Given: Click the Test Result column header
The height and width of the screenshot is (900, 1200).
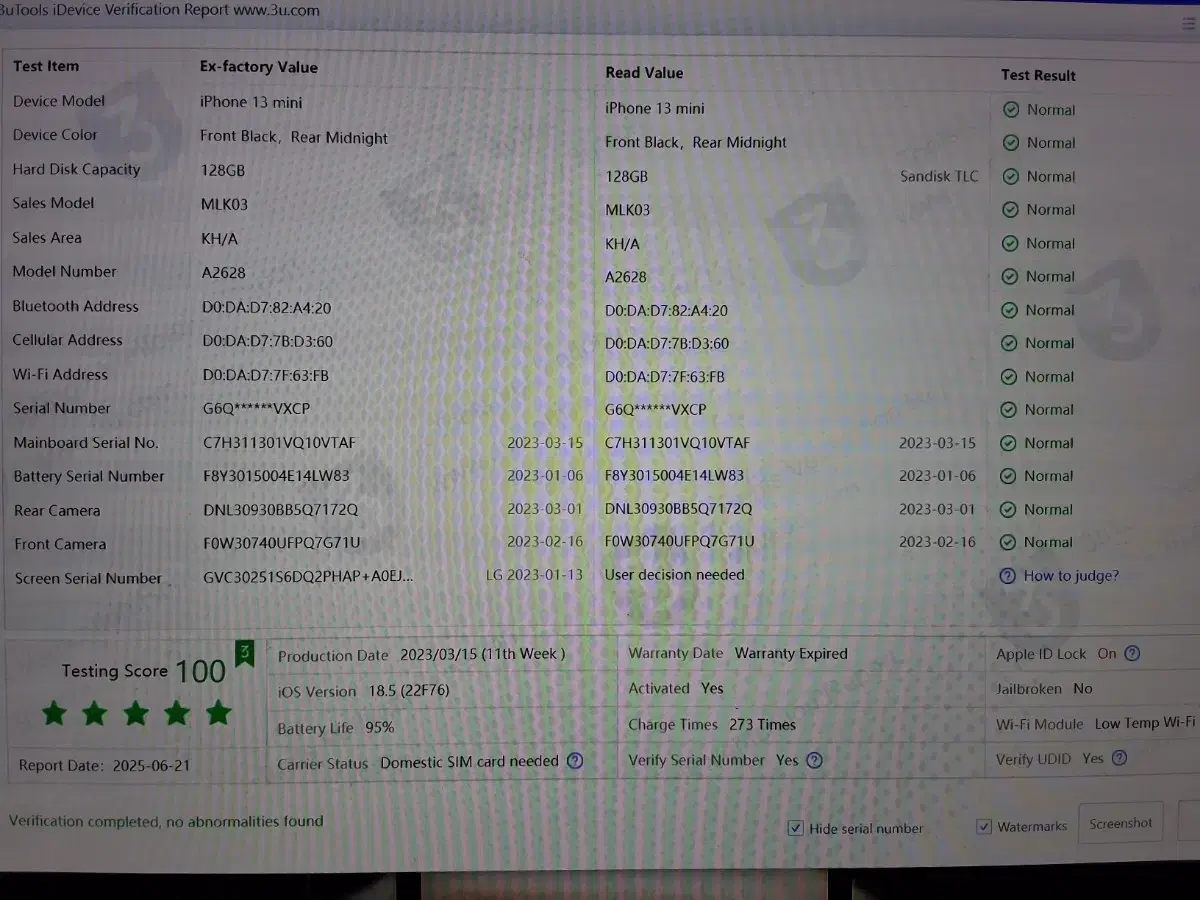Looking at the screenshot, I should 1038,75.
